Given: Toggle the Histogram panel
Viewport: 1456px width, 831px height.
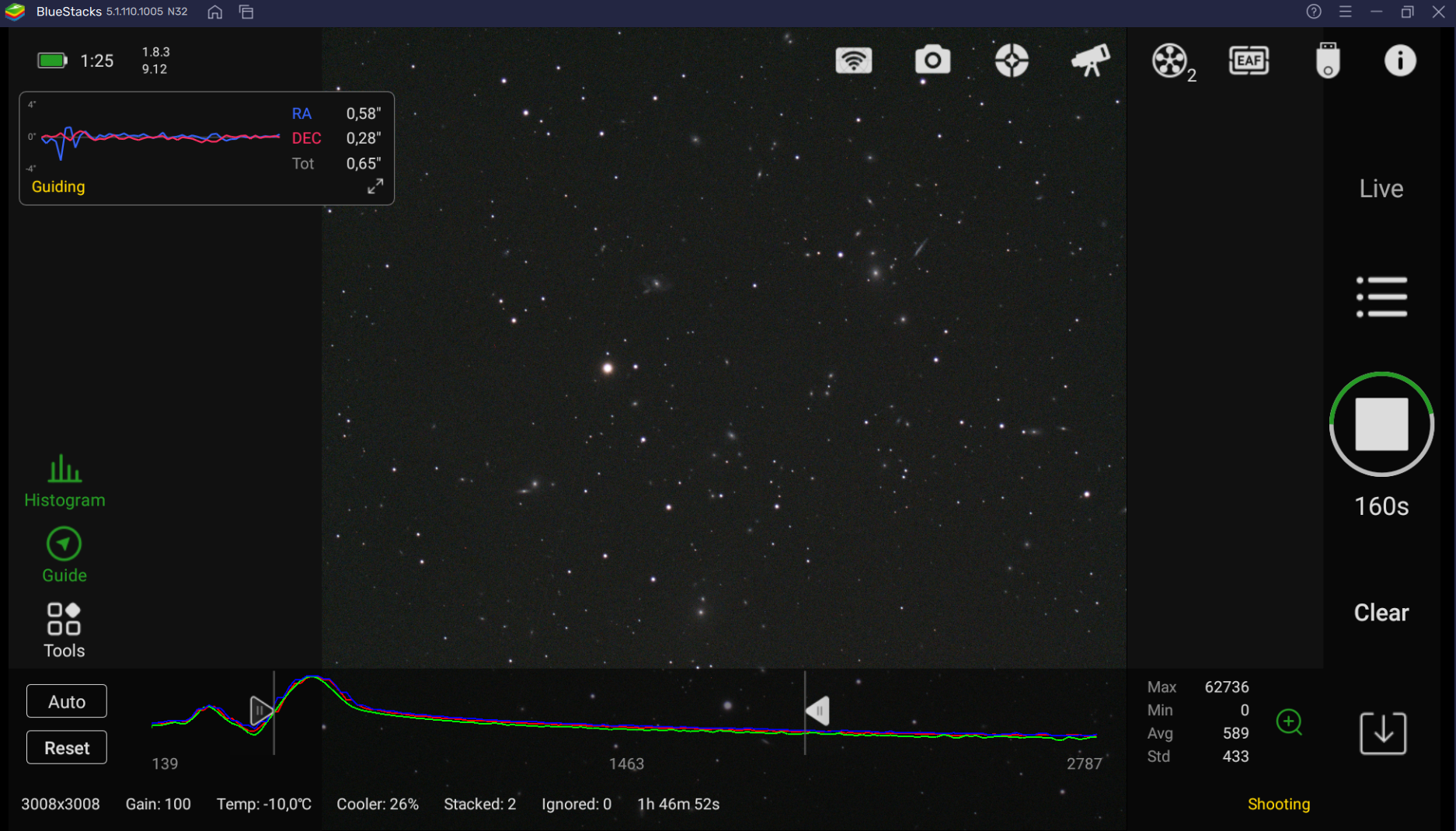Looking at the screenshot, I should click(x=64, y=482).
